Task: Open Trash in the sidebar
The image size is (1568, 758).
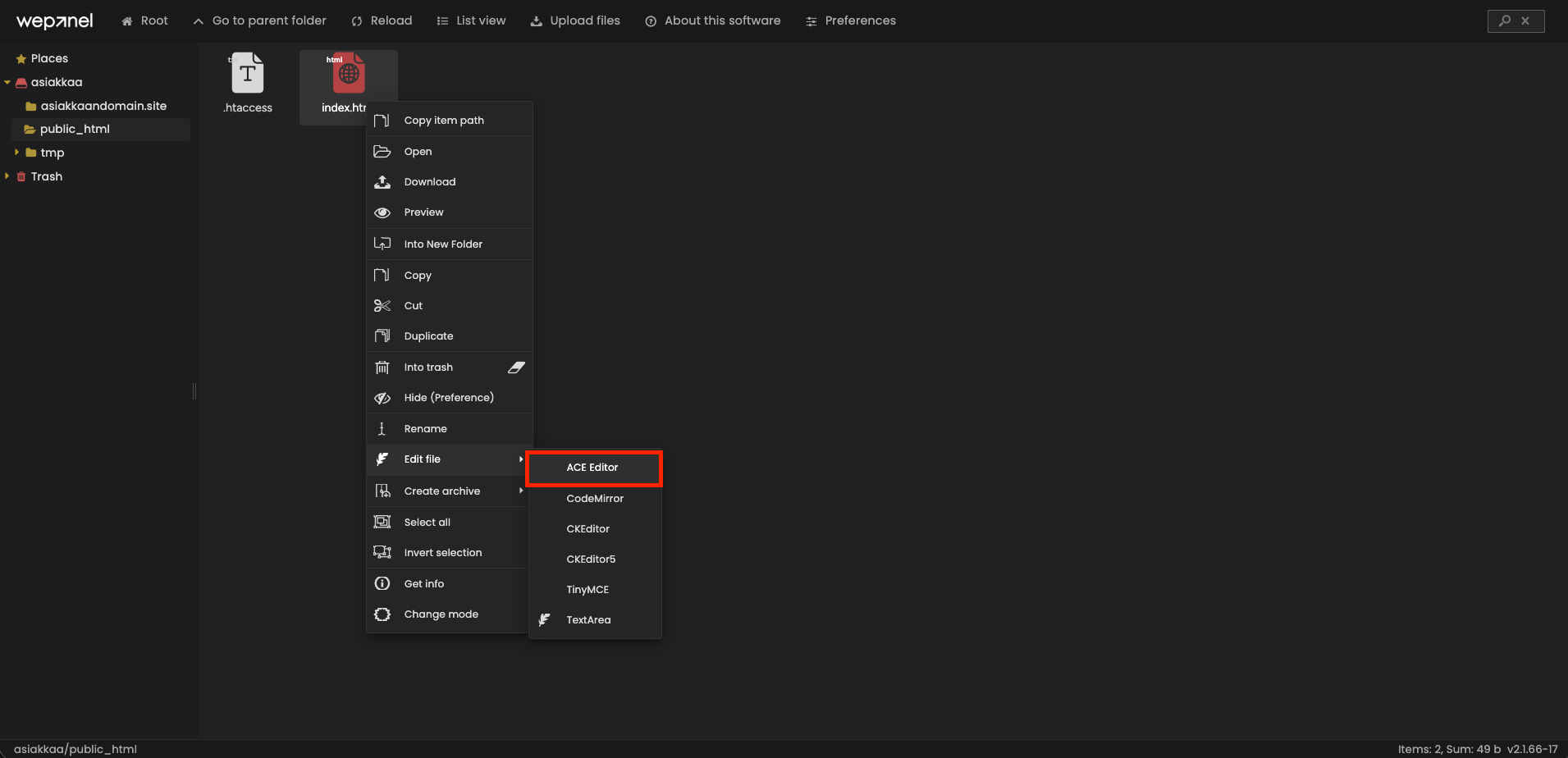Action: [47, 176]
